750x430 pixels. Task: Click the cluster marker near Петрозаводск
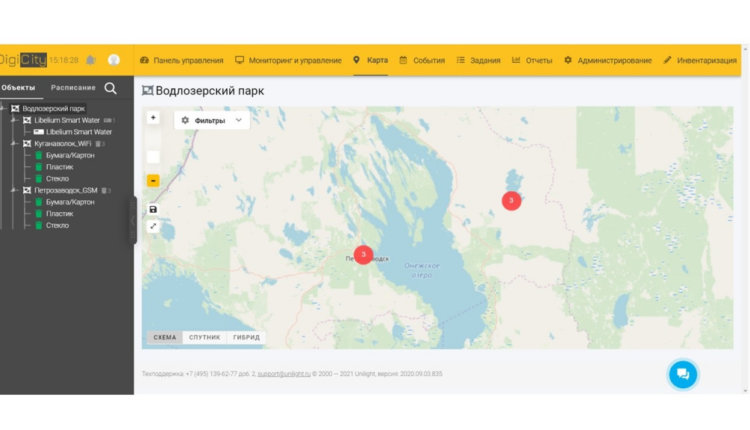coord(363,255)
